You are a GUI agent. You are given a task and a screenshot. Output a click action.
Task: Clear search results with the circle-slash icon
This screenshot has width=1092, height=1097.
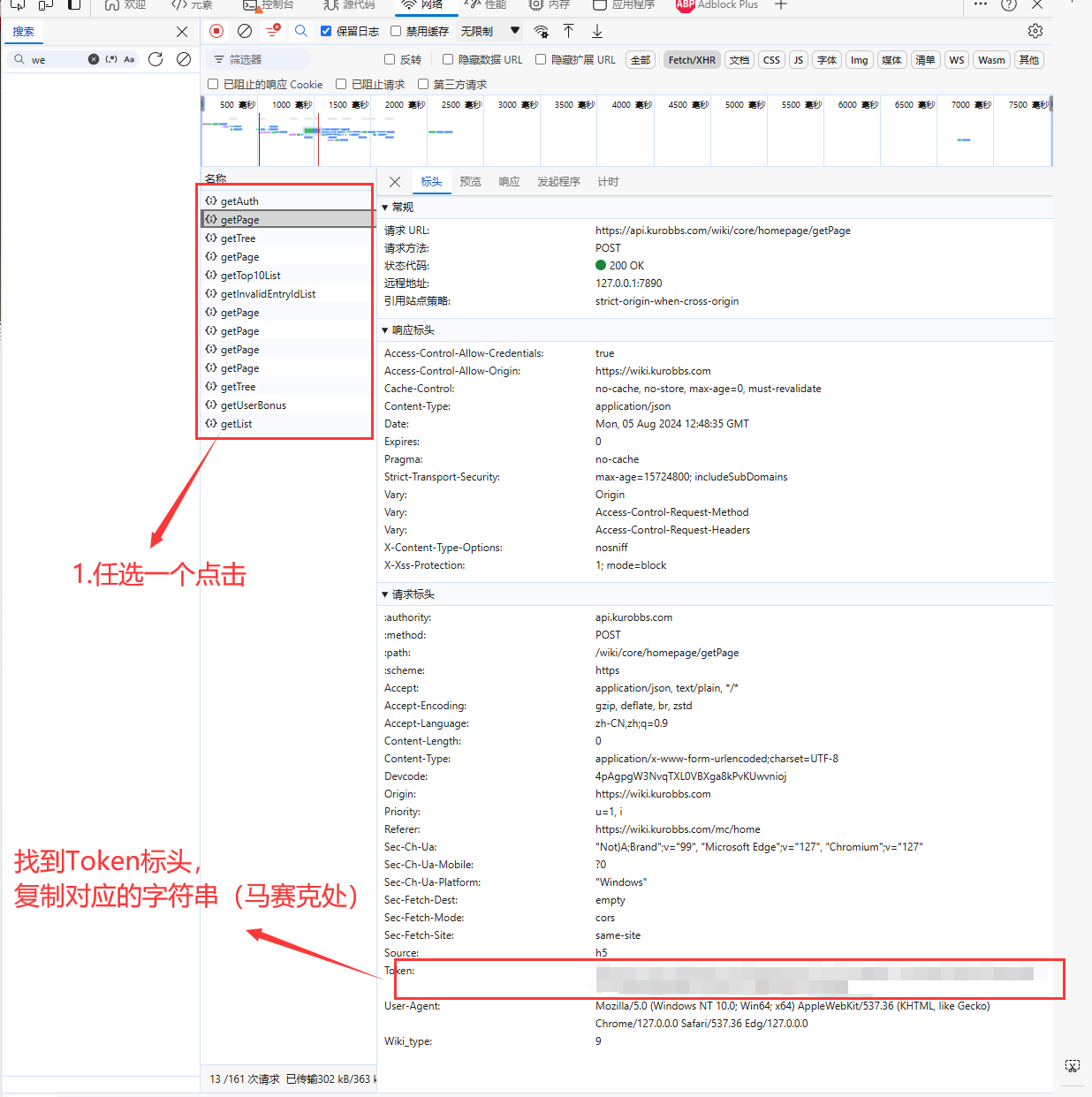coord(184,59)
